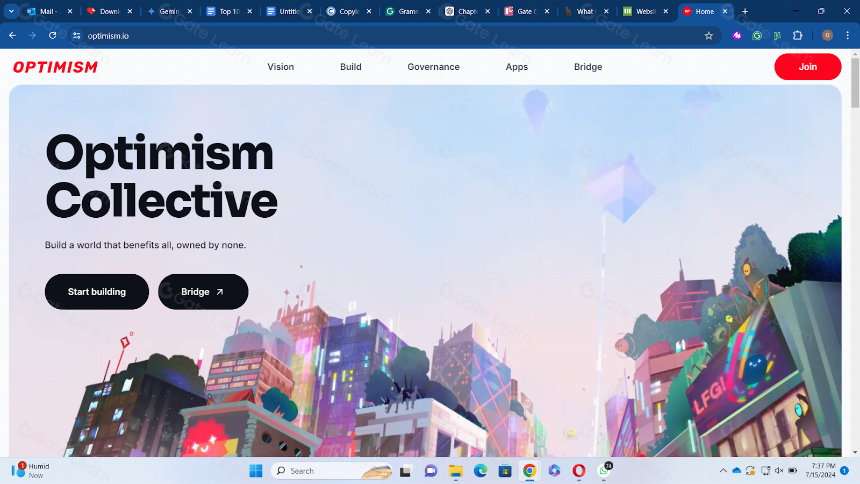Click the Start building button
Image resolution: width=860 pixels, height=484 pixels.
[x=97, y=291]
